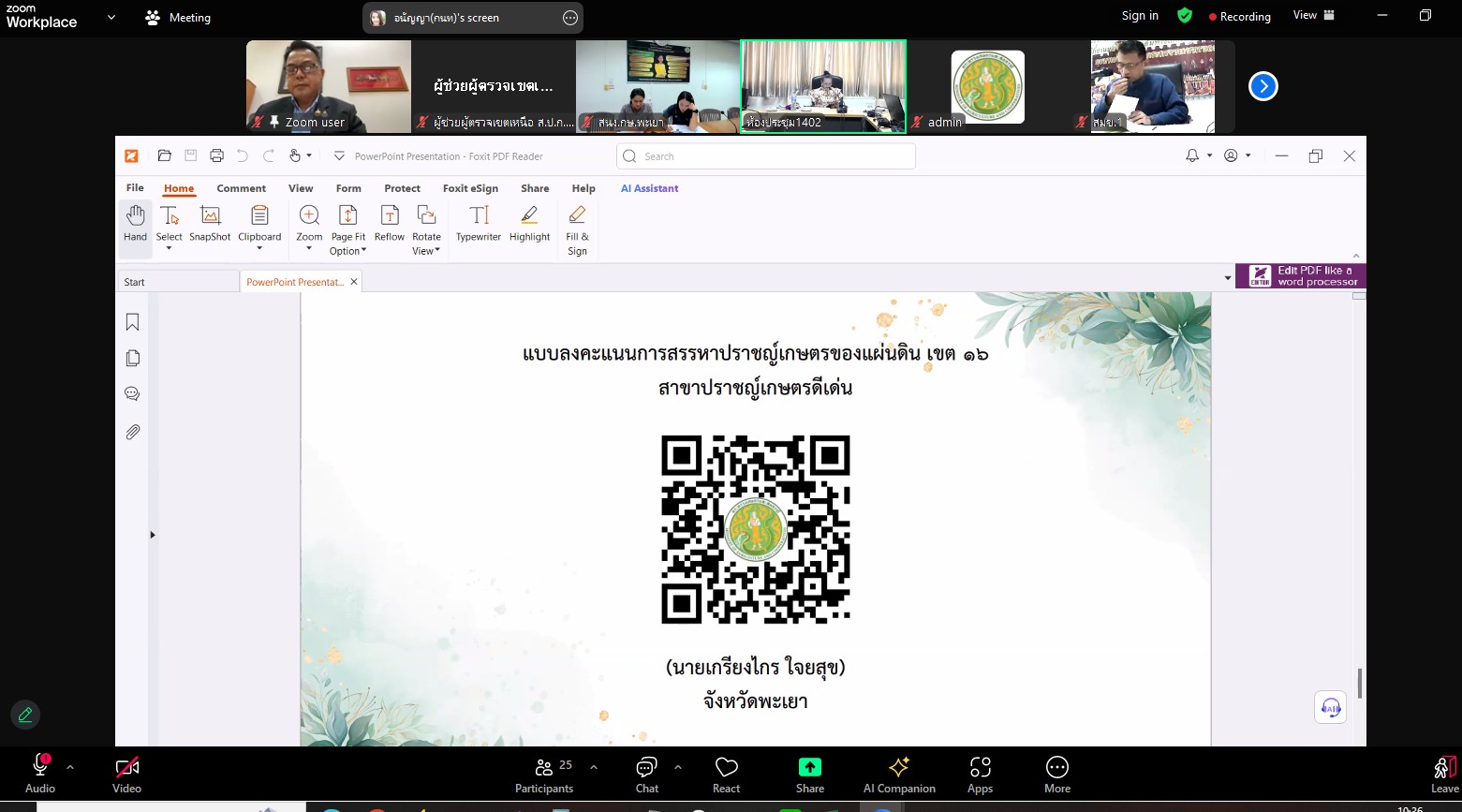Click the Open file folder icon
1462x812 pixels.
click(165, 155)
